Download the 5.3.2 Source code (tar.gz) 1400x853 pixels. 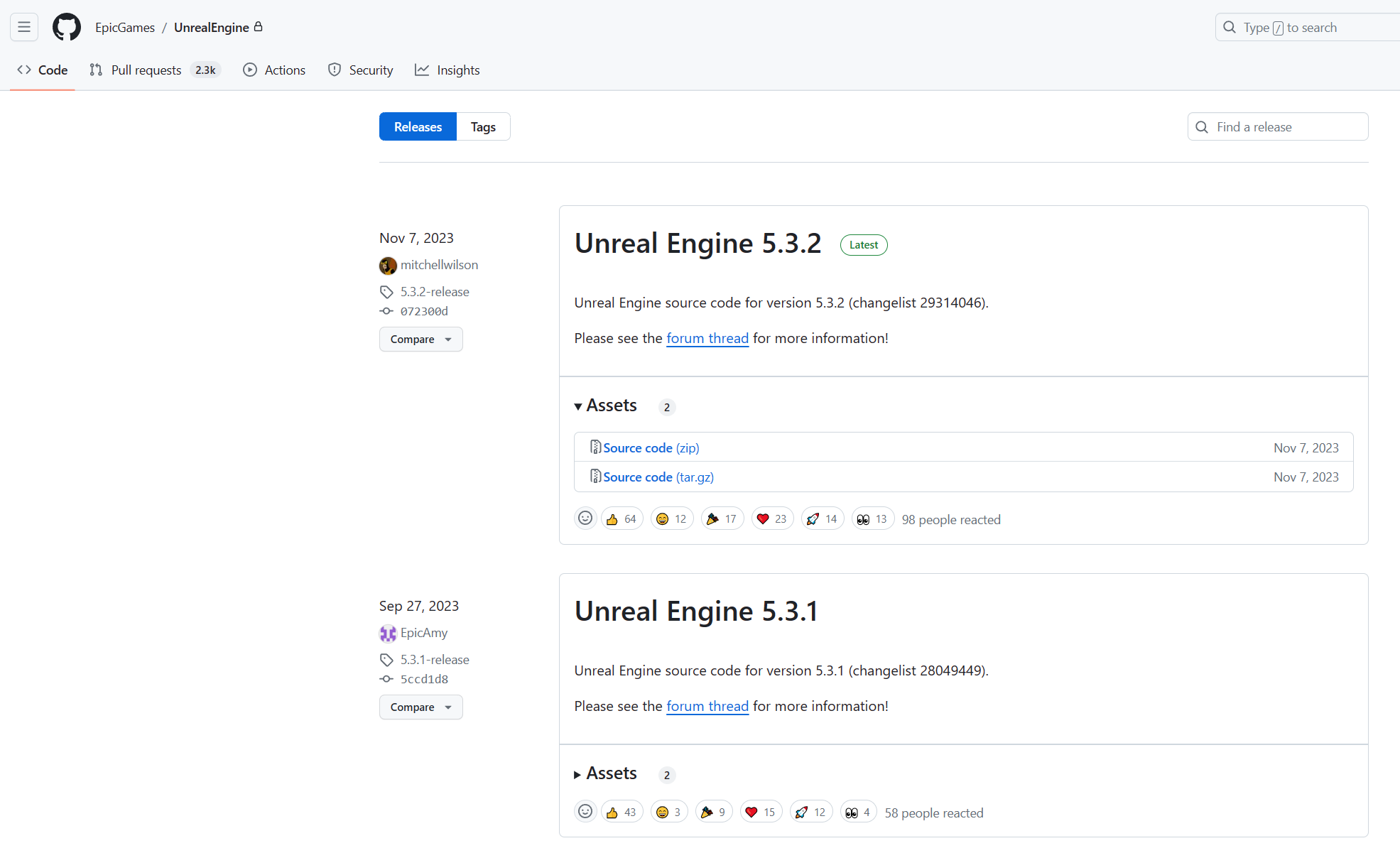point(658,477)
